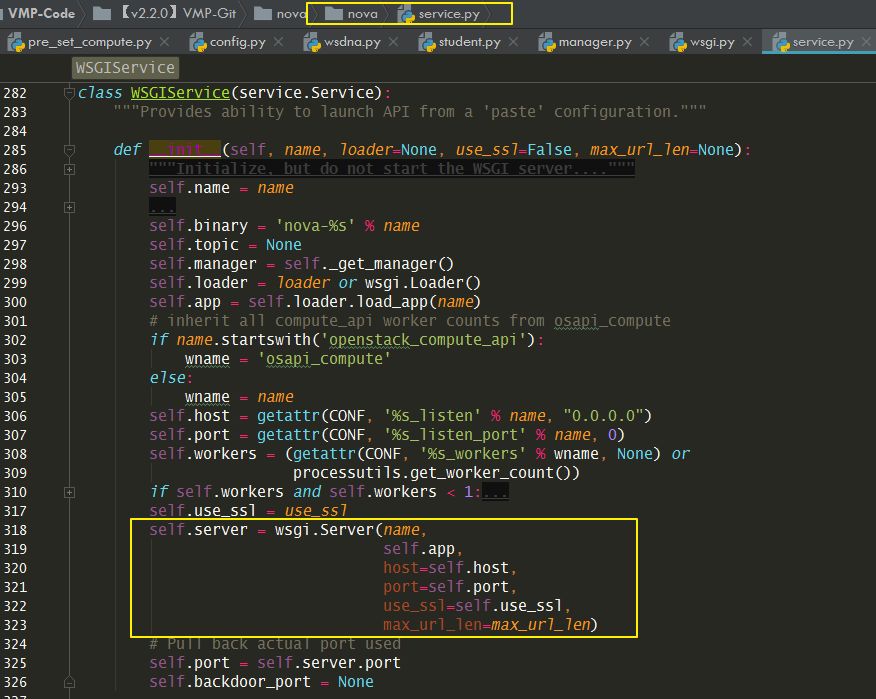
Task: Click the gutter fold marker at line 326
Action: 68,682
